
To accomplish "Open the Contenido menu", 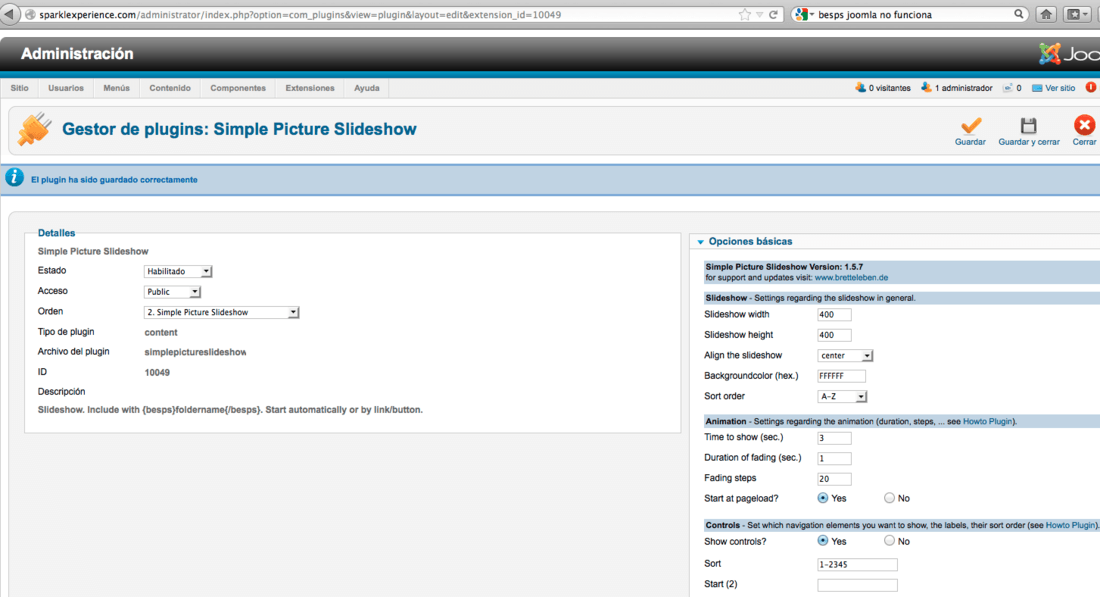I will tap(170, 88).
